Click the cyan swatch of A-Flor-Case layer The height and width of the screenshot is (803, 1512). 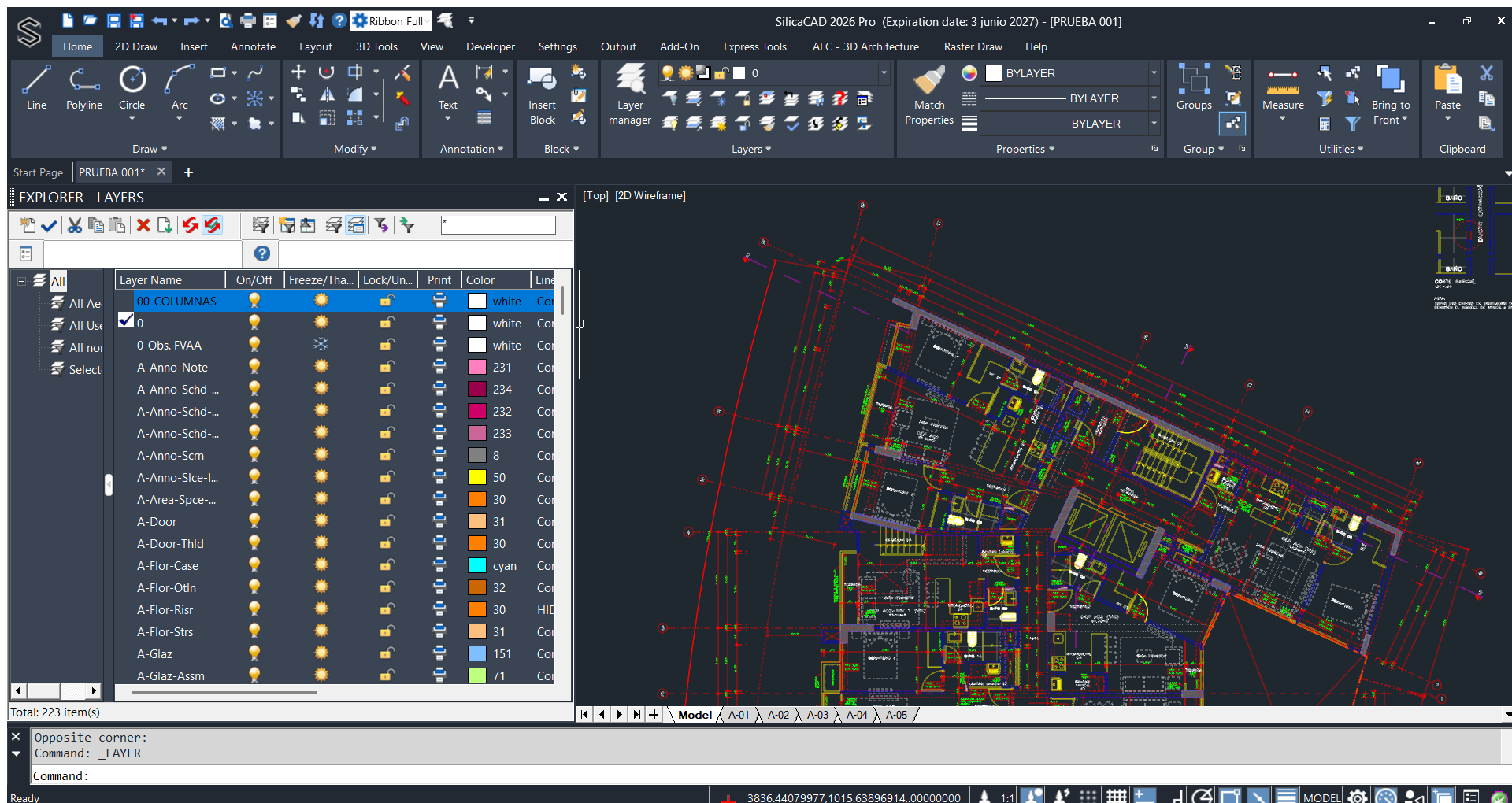pyautogui.click(x=477, y=565)
